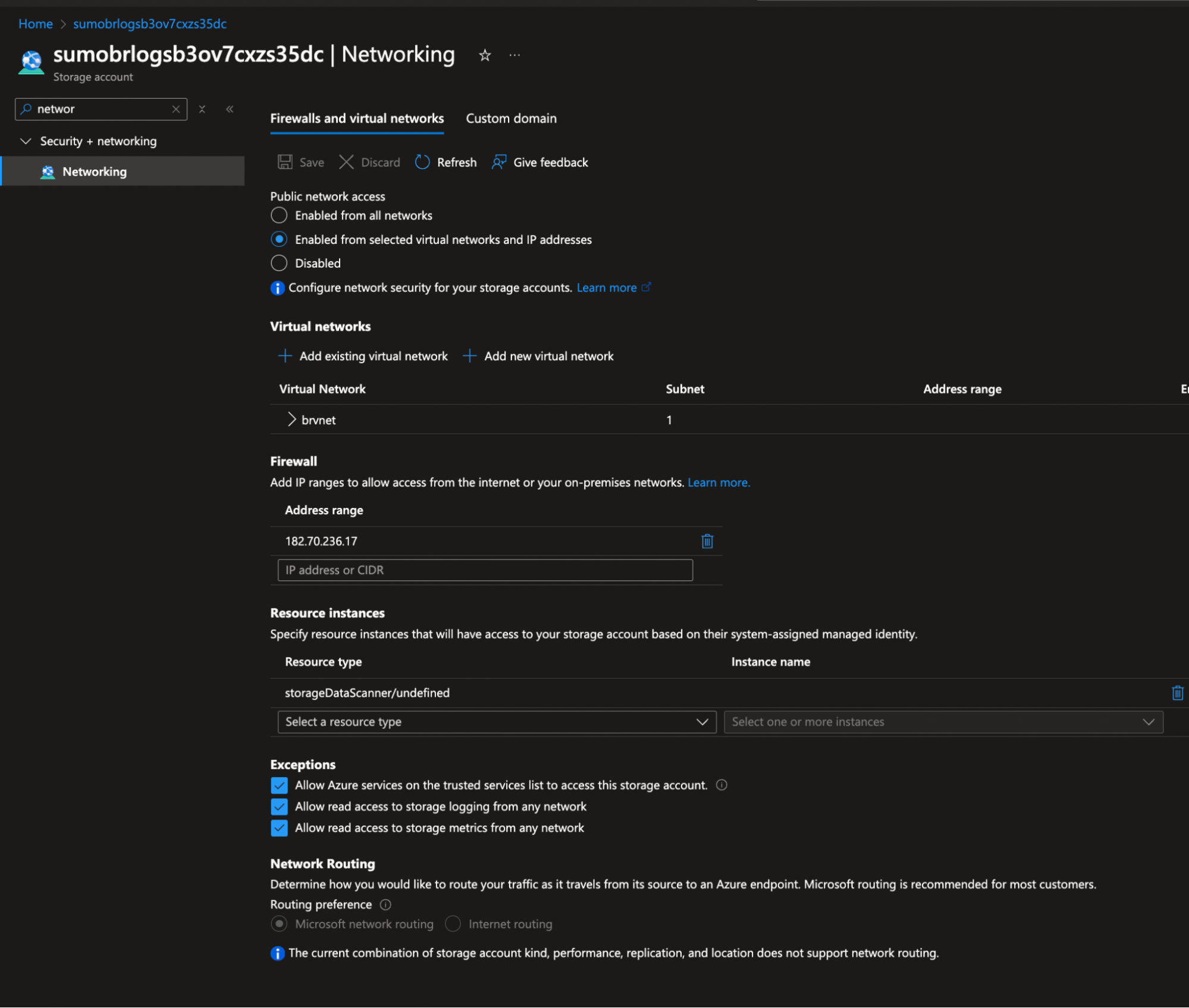
Task: Uncheck allow read access to storage metrics
Action: [279, 828]
